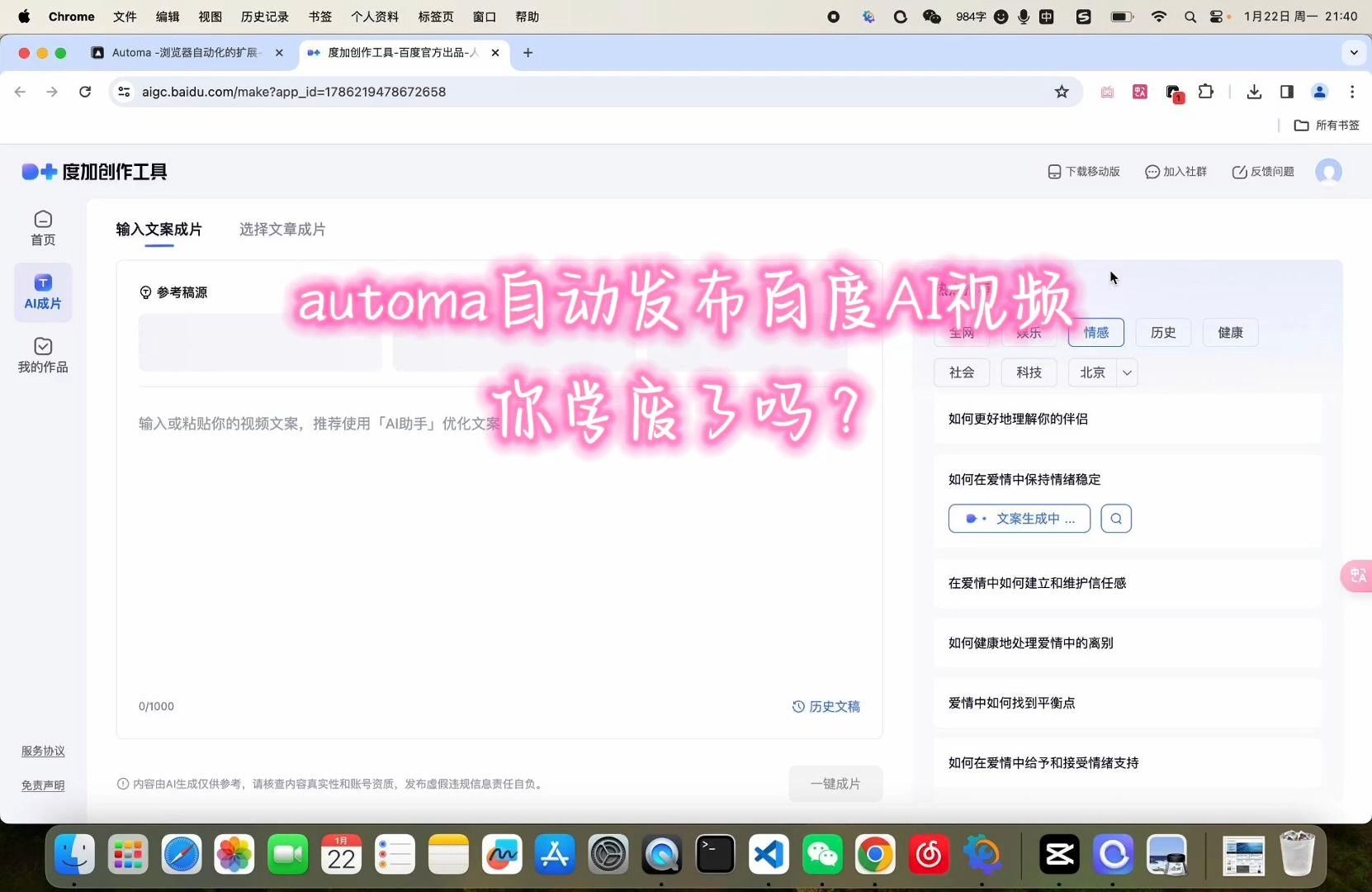Select the 社会 topic category
1372x892 pixels.
pyautogui.click(x=962, y=372)
